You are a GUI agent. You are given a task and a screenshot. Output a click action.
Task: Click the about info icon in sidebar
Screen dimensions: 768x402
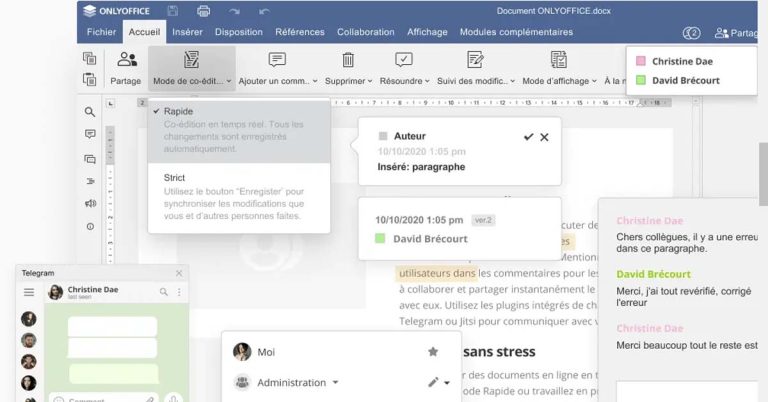(90, 226)
